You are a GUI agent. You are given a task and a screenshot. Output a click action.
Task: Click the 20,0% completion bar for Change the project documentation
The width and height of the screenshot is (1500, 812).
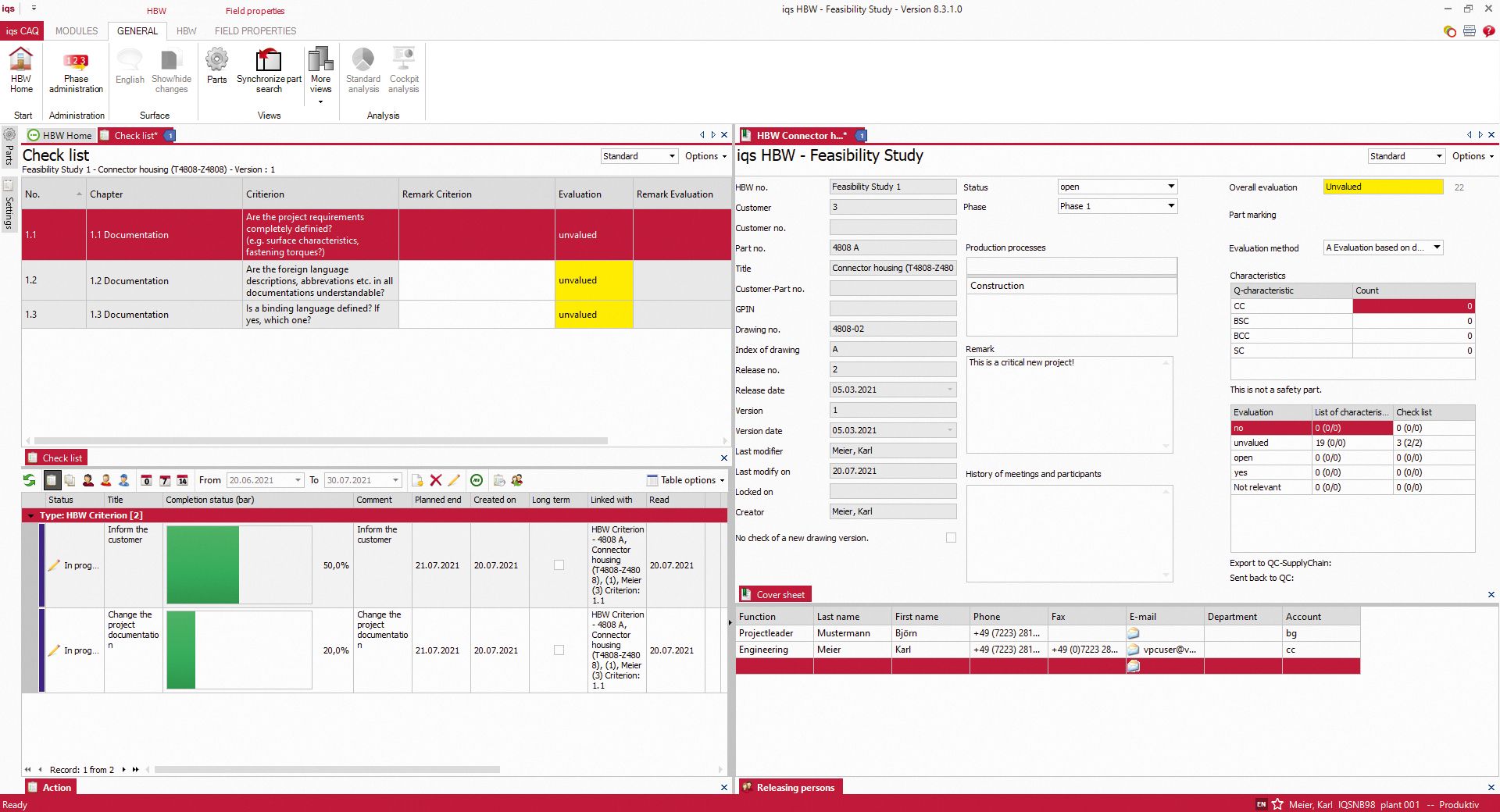pyautogui.click(x=239, y=650)
